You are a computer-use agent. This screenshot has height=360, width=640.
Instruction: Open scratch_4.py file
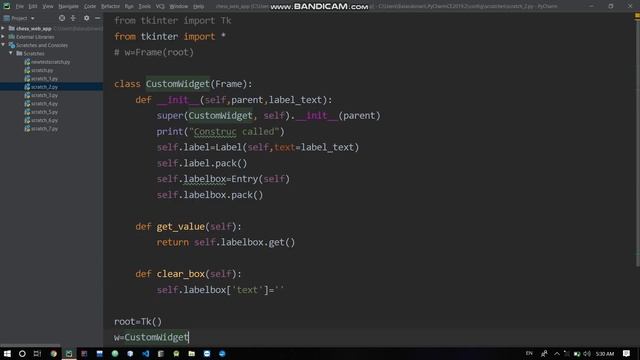coord(44,104)
